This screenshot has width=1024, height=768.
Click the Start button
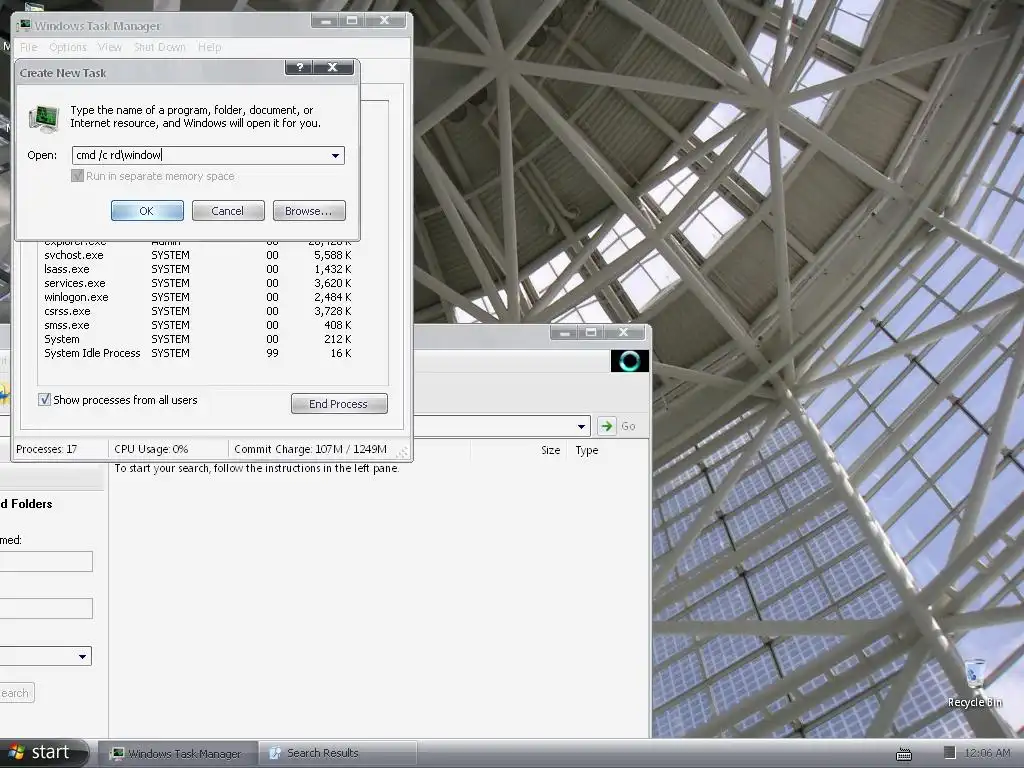(42, 752)
